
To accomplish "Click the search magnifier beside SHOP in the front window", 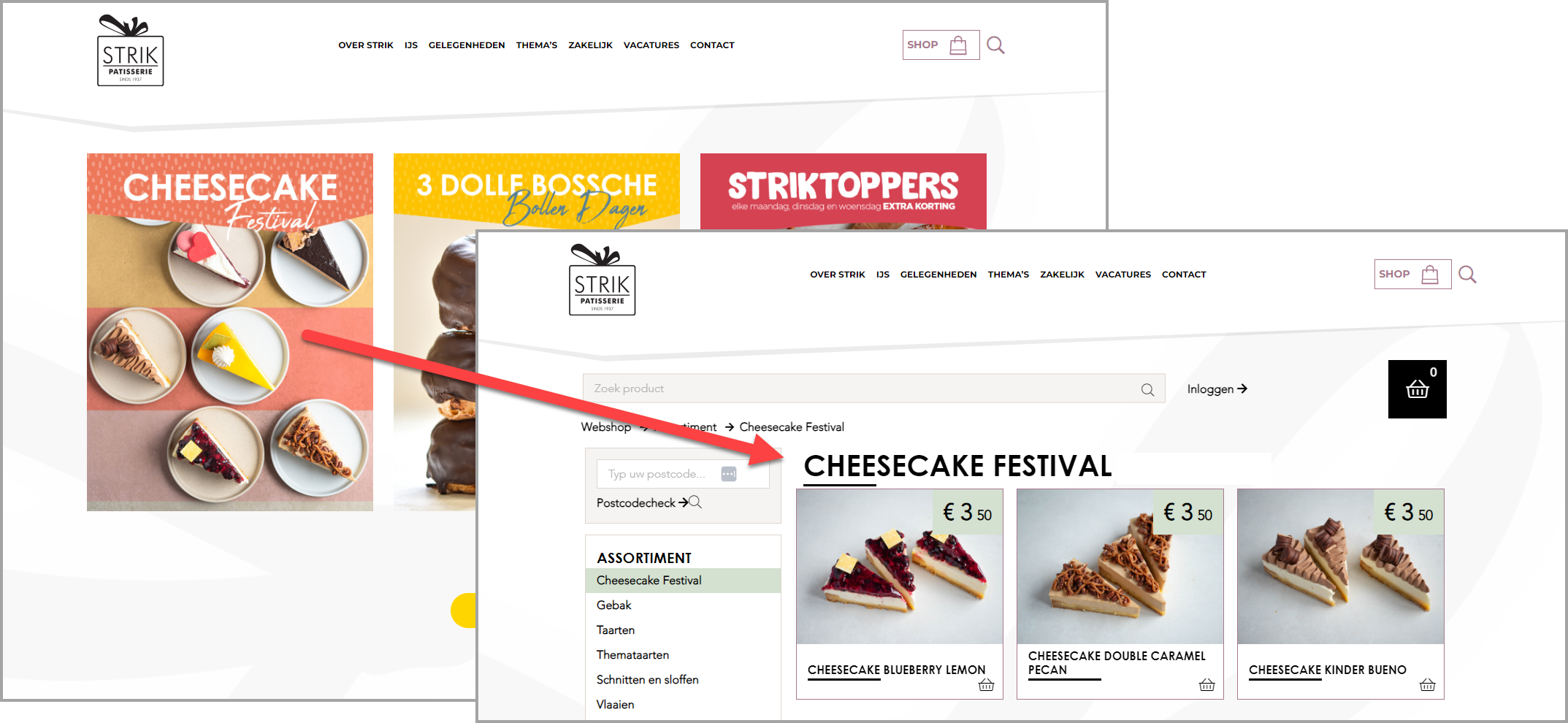I will coord(1467,275).
